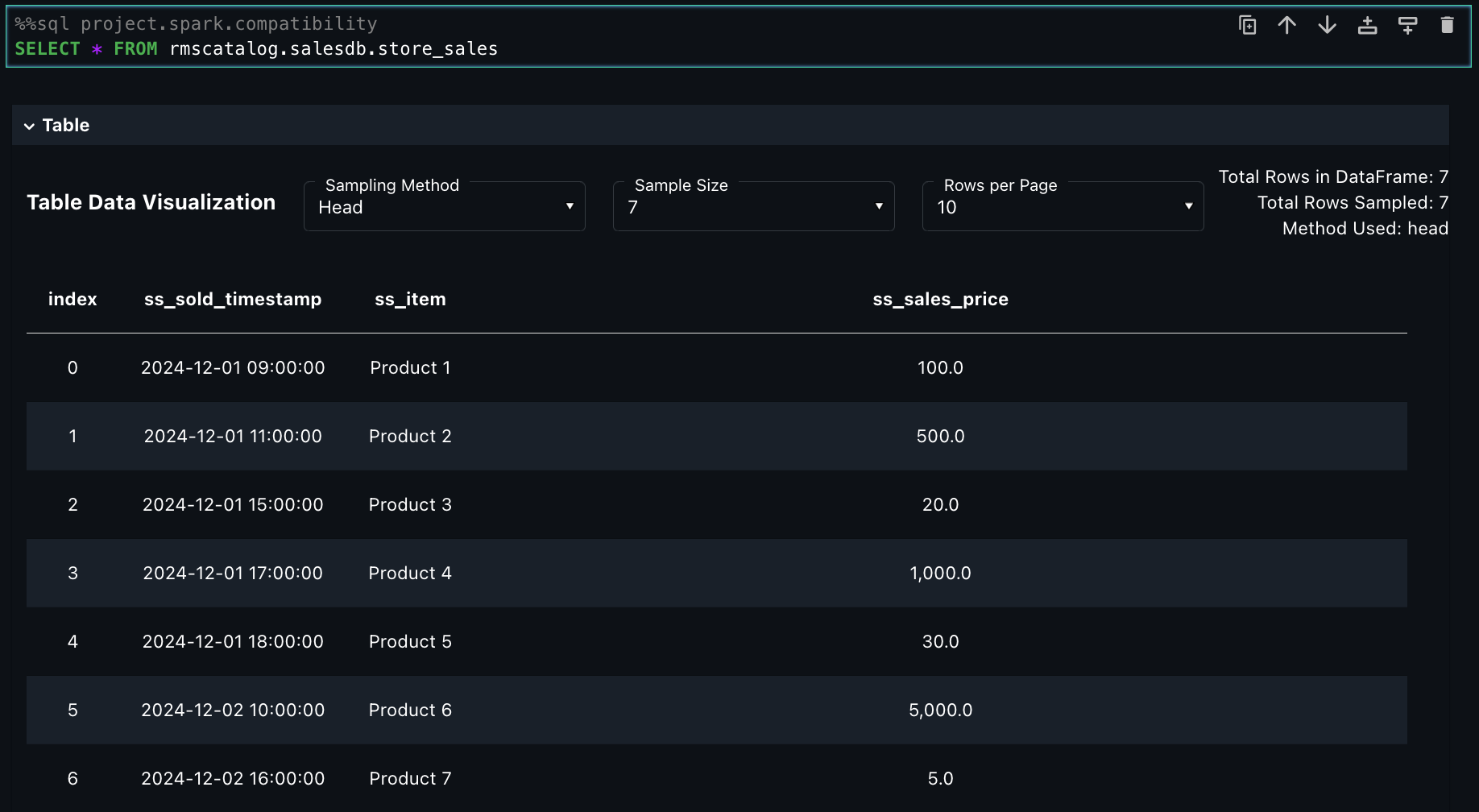Sort by ss_sales_price column header
The height and width of the screenshot is (812, 1479).
[940, 299]
